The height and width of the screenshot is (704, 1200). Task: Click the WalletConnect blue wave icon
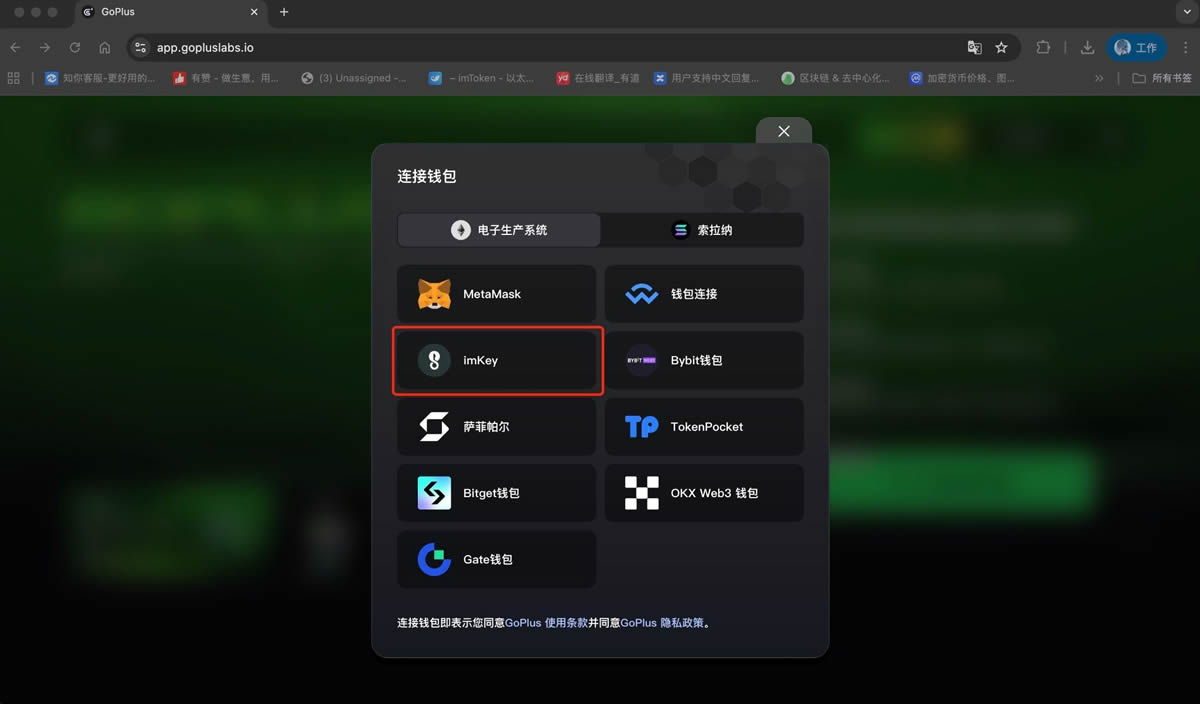(x=641, y=295)
